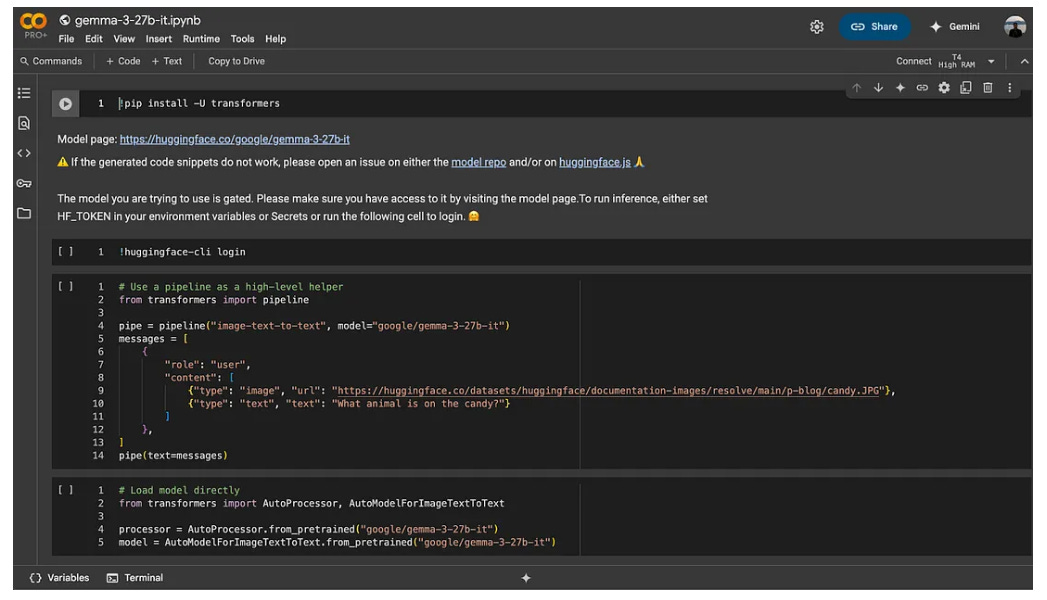Screen dimensions: 1047x600
Task: Open the user account avatar
Action: point(1015,27)
